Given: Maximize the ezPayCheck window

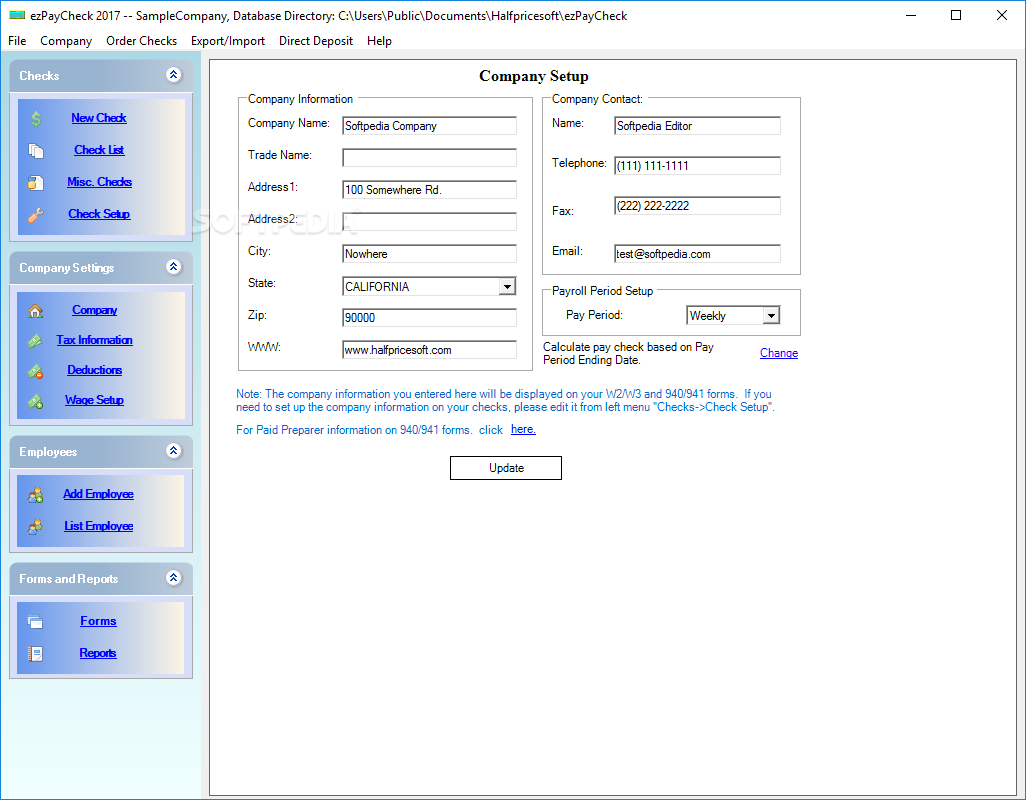Looking at the screenshot, I should pos(956,15).
